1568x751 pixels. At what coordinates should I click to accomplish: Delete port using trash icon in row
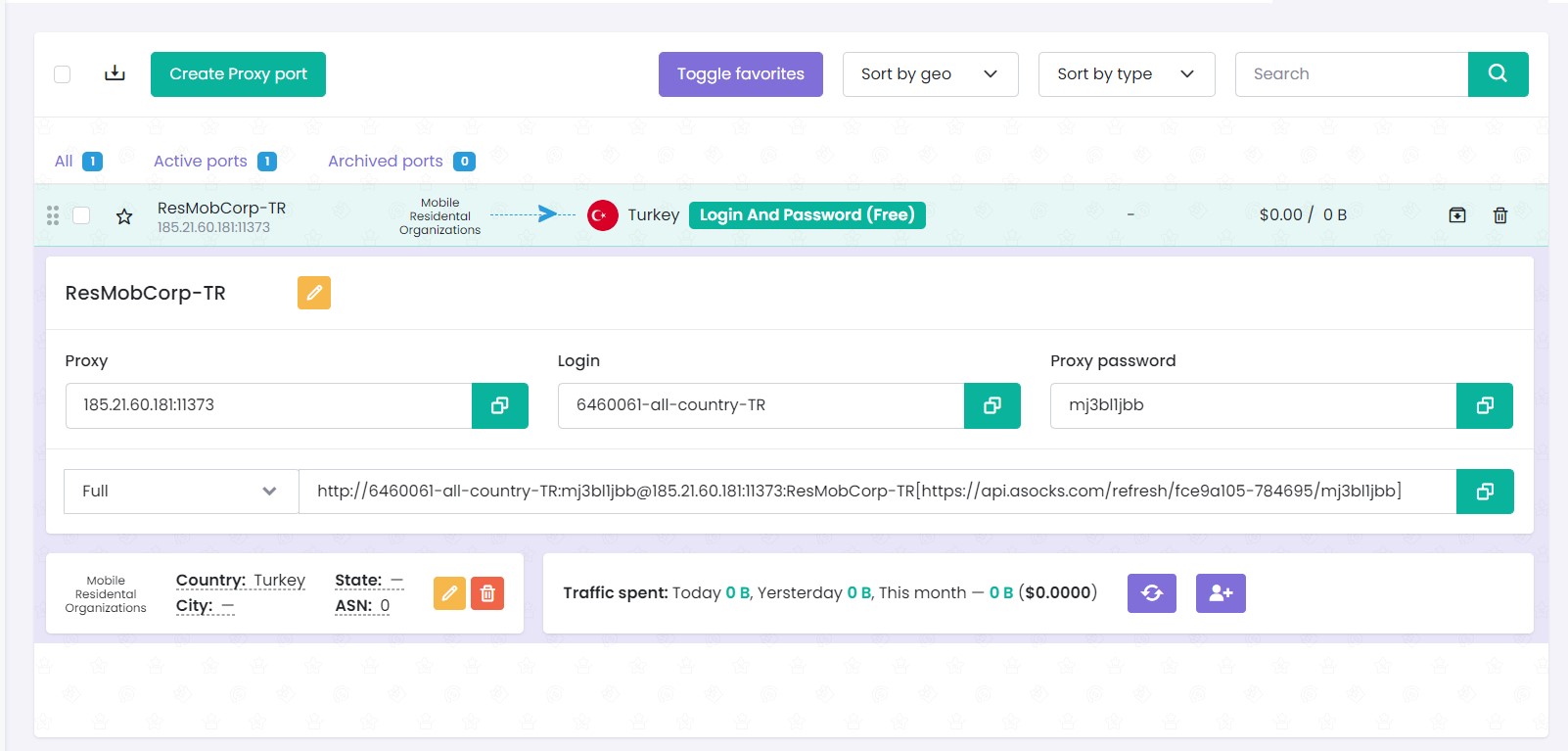click(1499, 215)
